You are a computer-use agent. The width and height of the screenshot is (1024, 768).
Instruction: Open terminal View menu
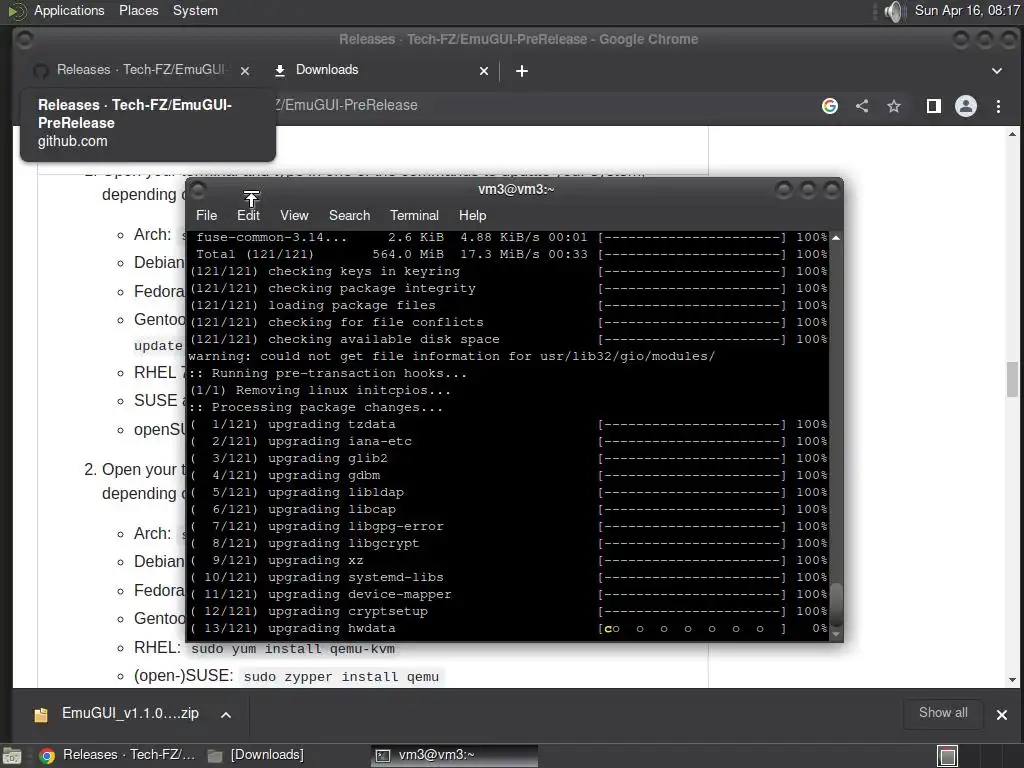(x=294, y=216)
